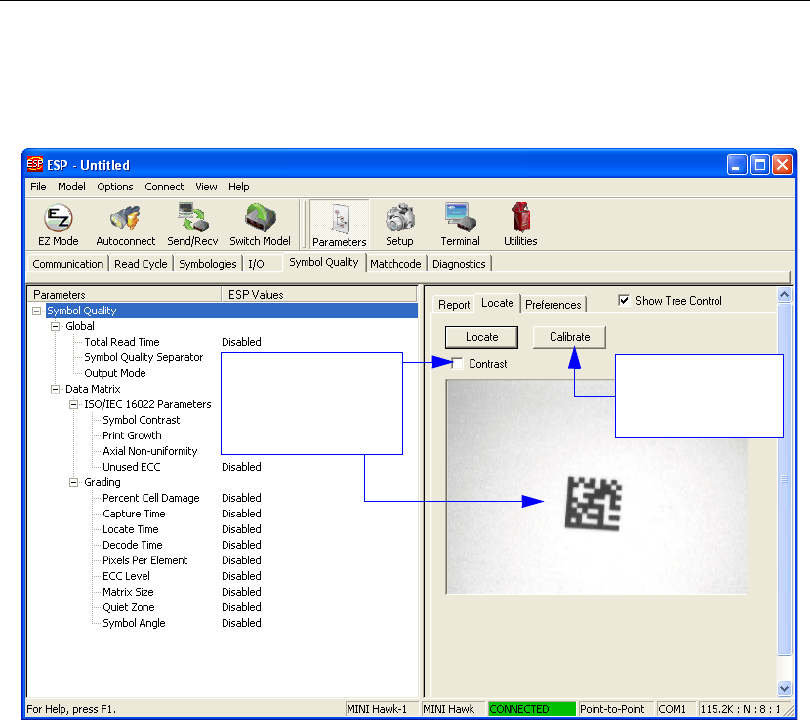Switch to the Report tab

point(454,305)
